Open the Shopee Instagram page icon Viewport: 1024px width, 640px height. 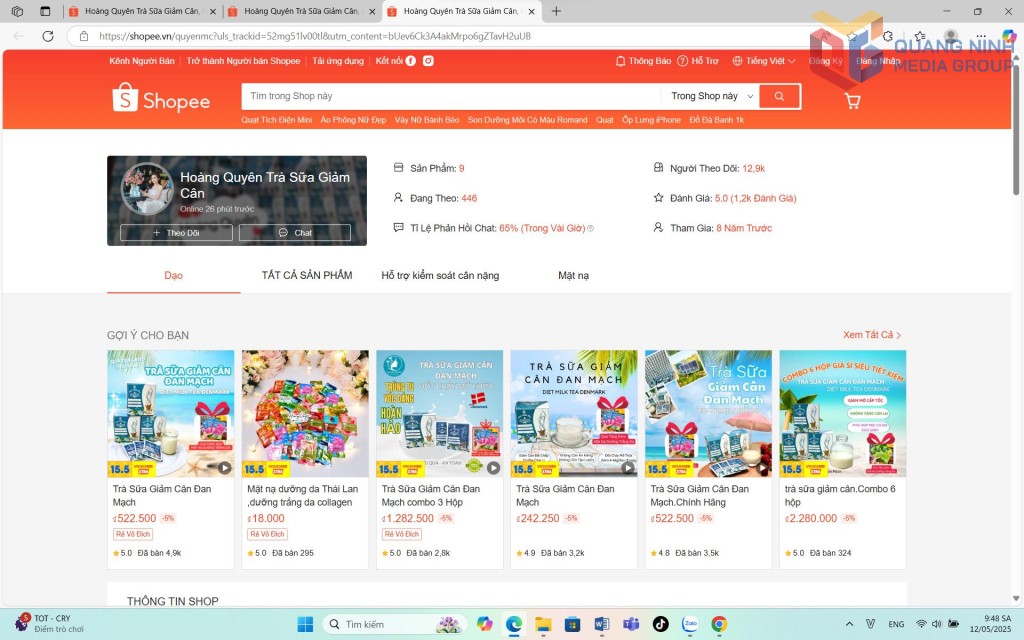(x=428, y=61)
